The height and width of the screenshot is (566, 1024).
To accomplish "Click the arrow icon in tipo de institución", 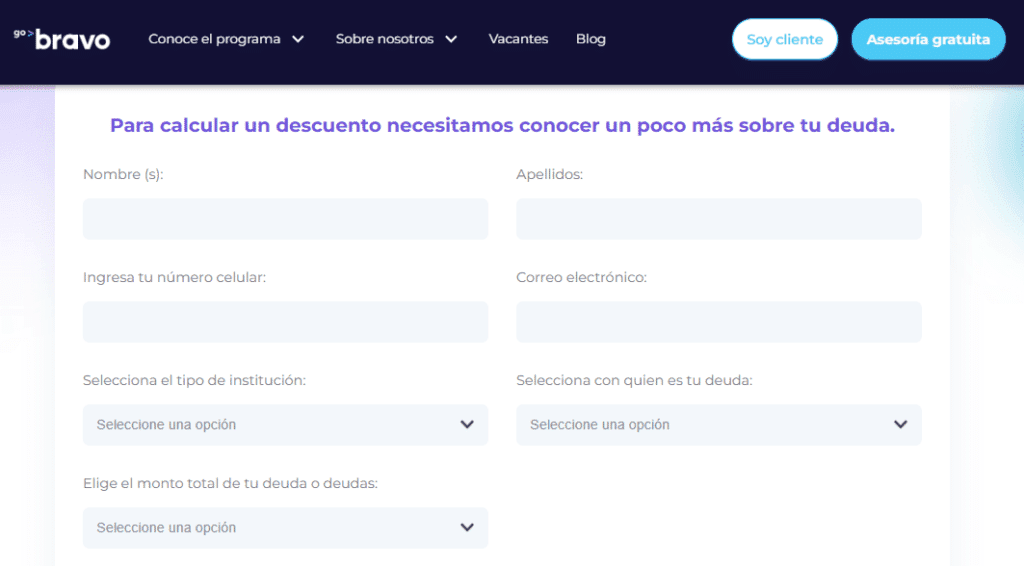I will [467, 424].
